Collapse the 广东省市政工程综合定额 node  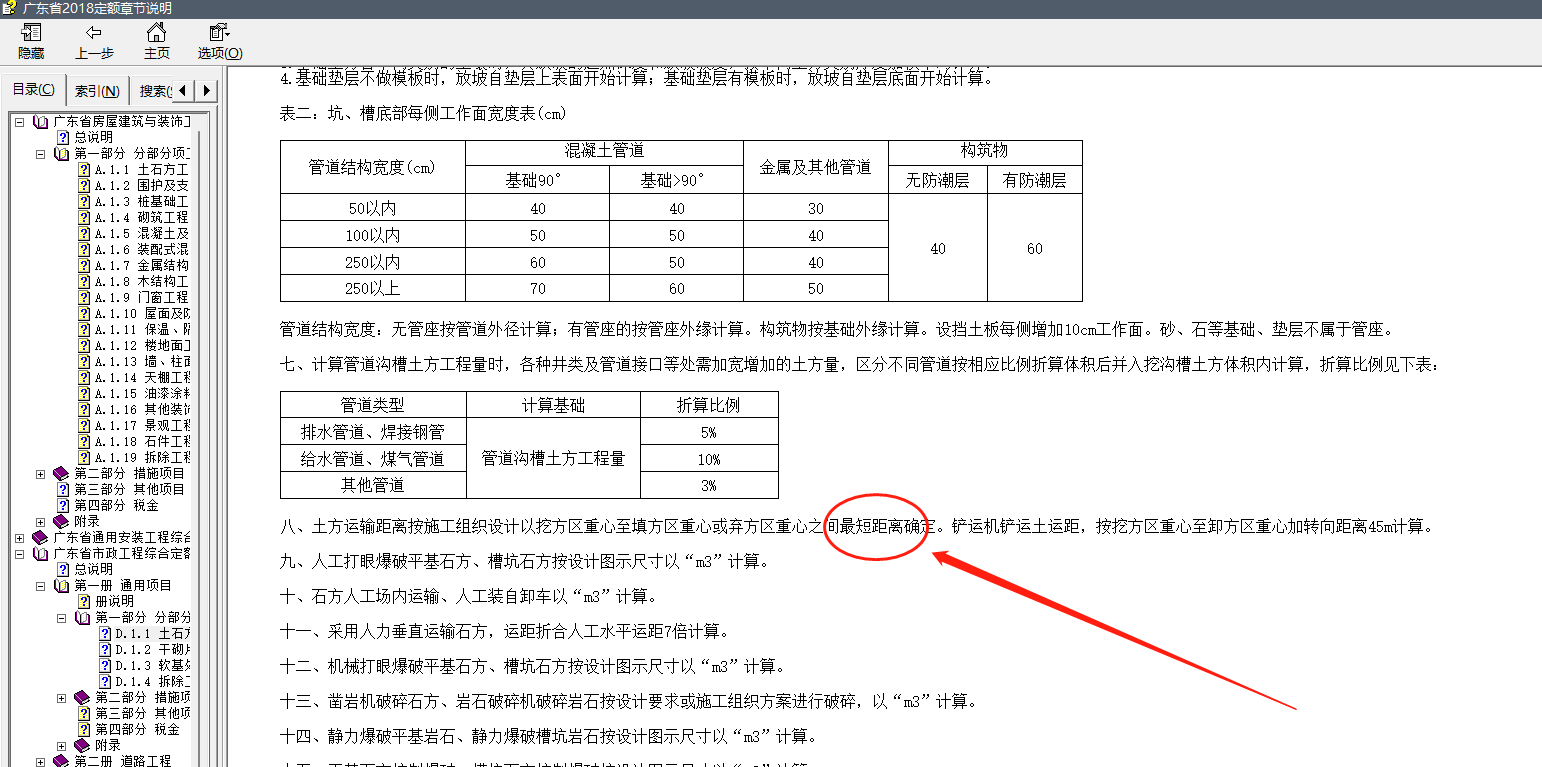pos(19,553)
